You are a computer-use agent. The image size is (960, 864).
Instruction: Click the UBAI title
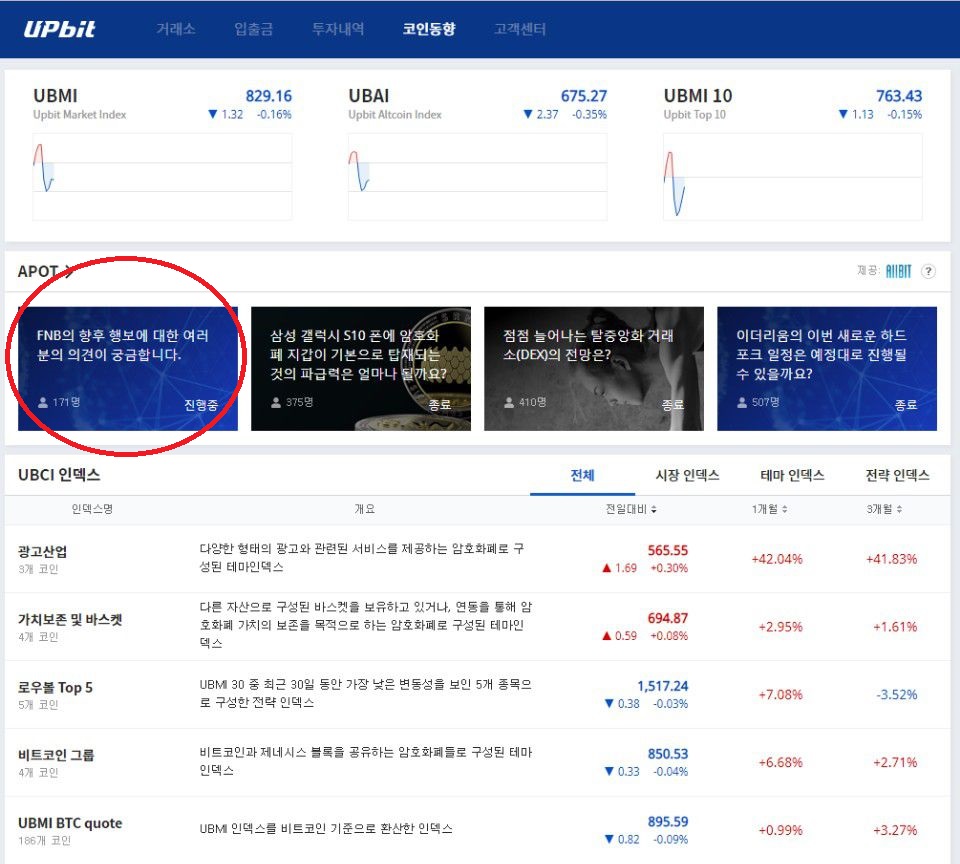click(x=369, y=96)
